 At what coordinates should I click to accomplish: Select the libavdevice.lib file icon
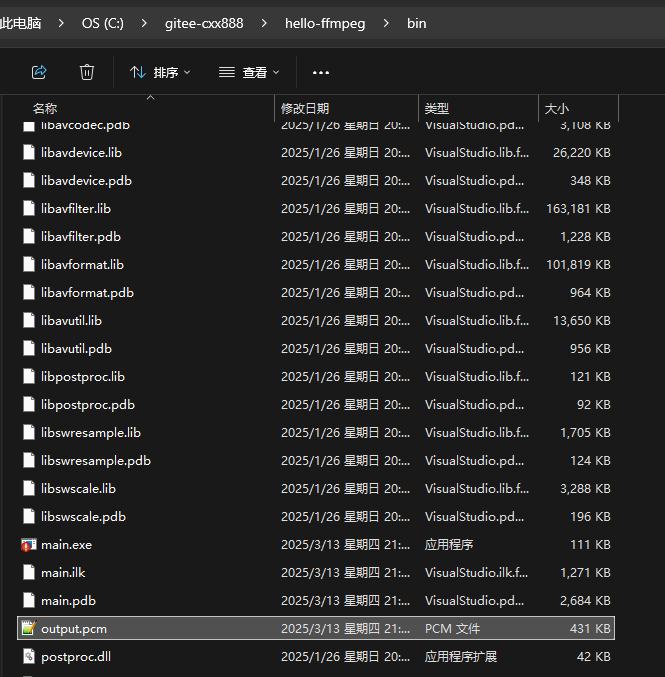point(28,152)
